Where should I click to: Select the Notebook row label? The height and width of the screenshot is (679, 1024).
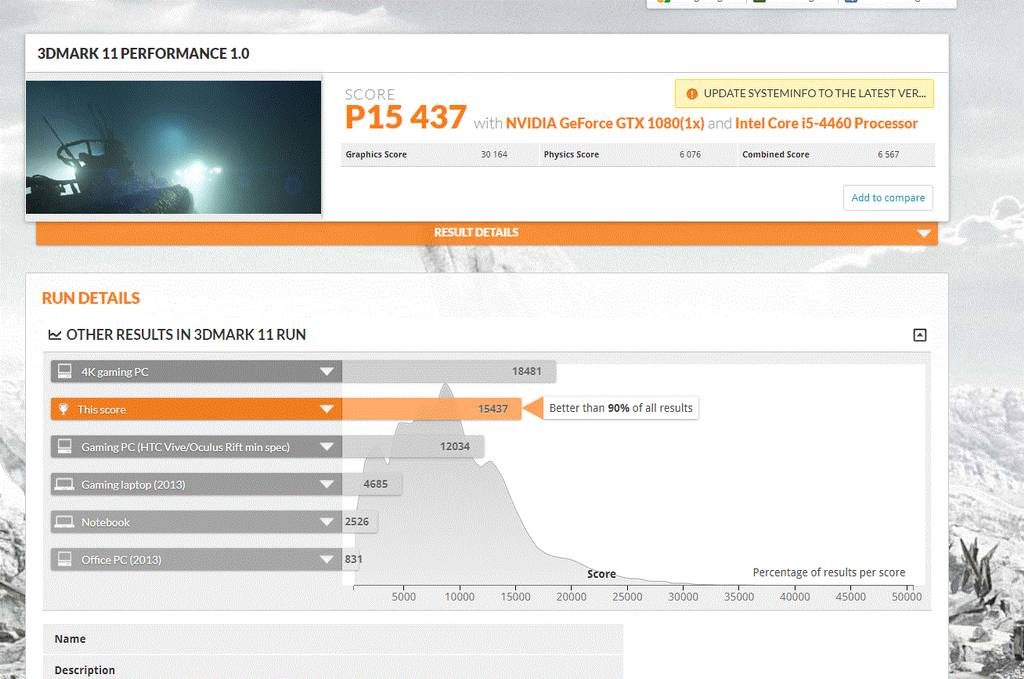[106, 522]
